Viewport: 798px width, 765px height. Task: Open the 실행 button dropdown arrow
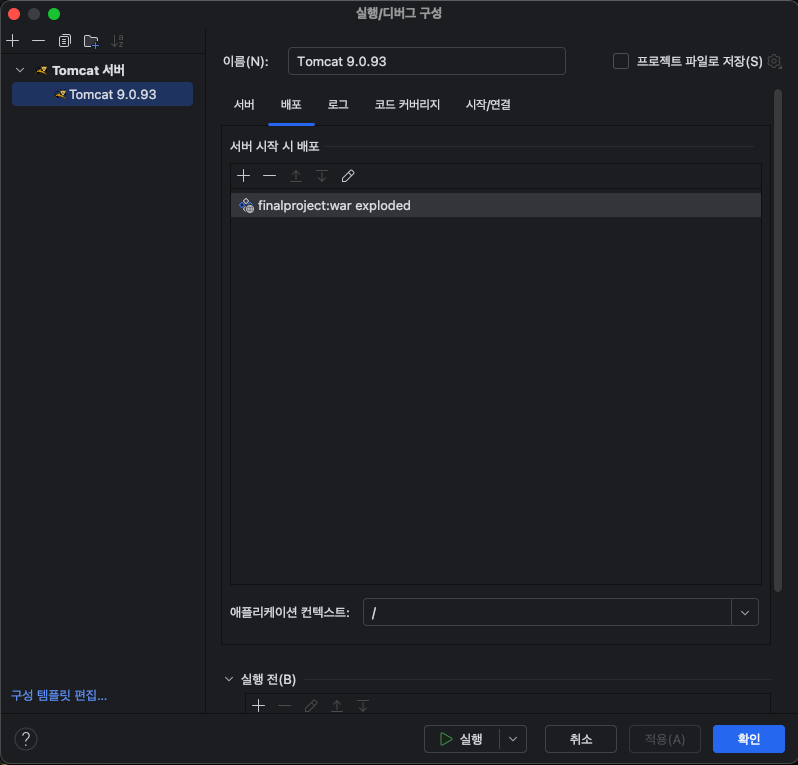[x=513, y=739]
